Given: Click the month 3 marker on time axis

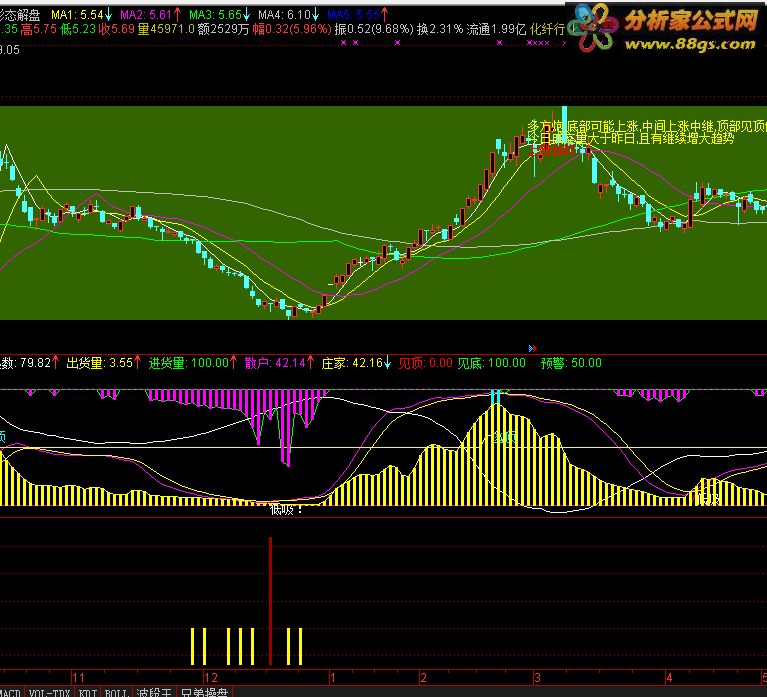Looking at the screenshot, I should tap(537, 677).
